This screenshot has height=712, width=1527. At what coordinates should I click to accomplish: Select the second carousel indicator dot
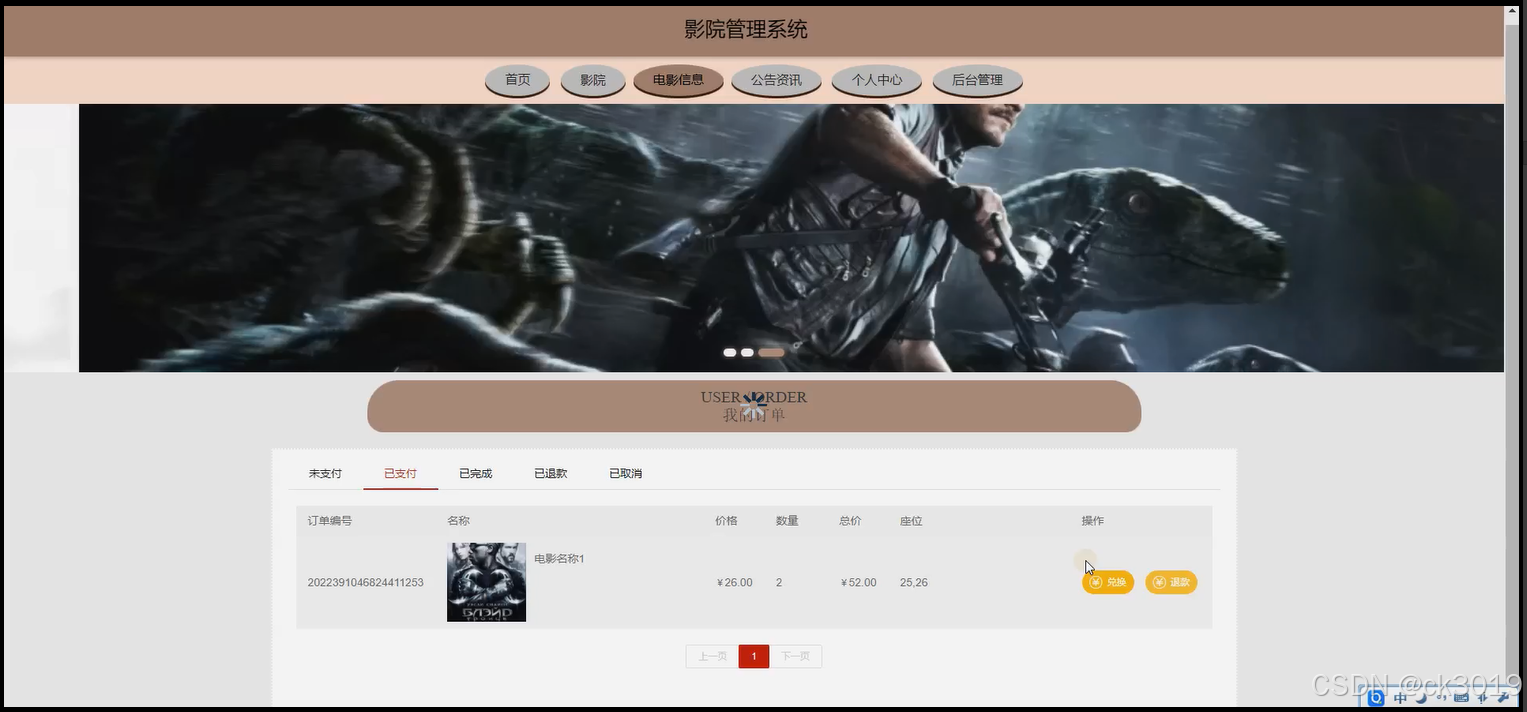[x=747, y=352]
